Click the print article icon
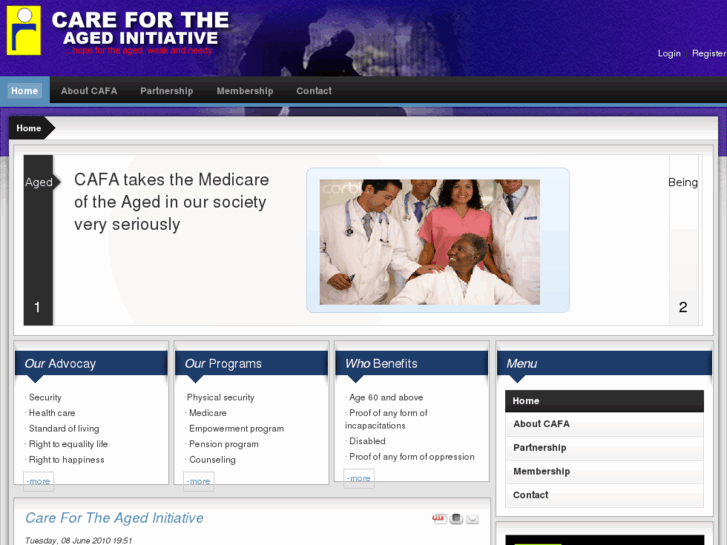Viewport: 727px width, 545px height. coord(456,519)
